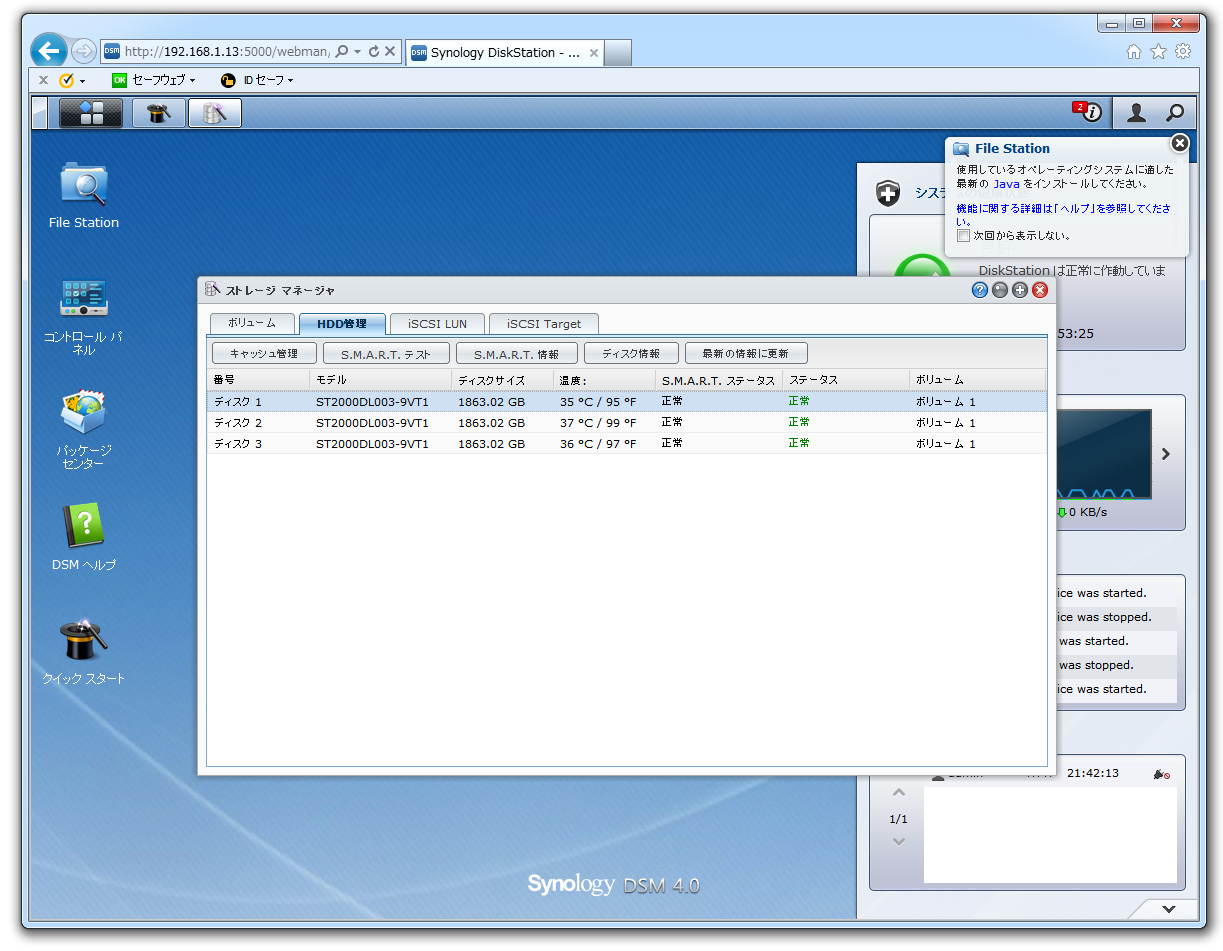The width and height of the screenshot is (1223, 951).
Task: Follow the Java link in the popup
Action: tap(1006, 184)
